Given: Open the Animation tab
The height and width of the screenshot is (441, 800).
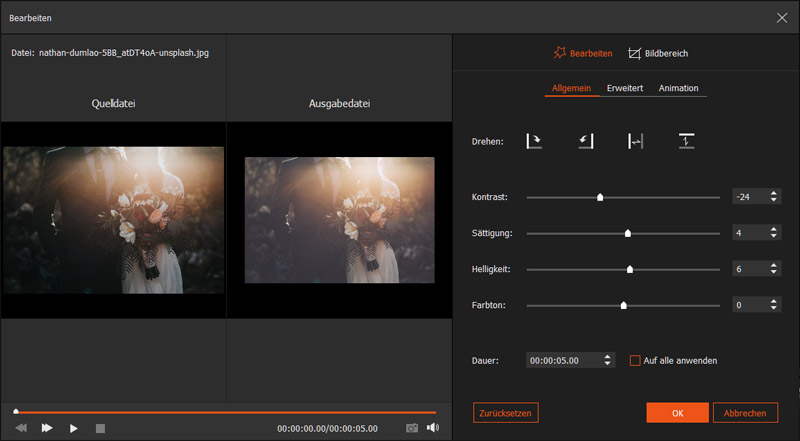Looking at the screenshot, I should point(678,88).
